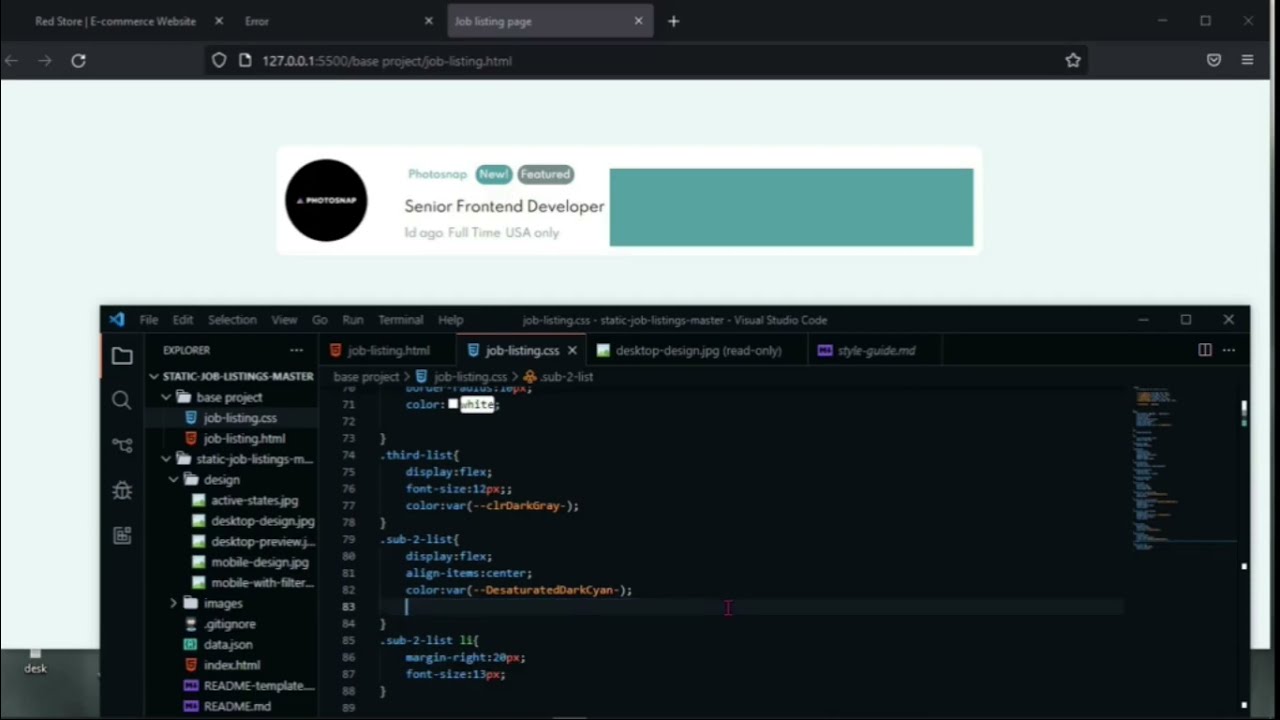
Task: Click browser back arrow
Action: pos(12,61)
